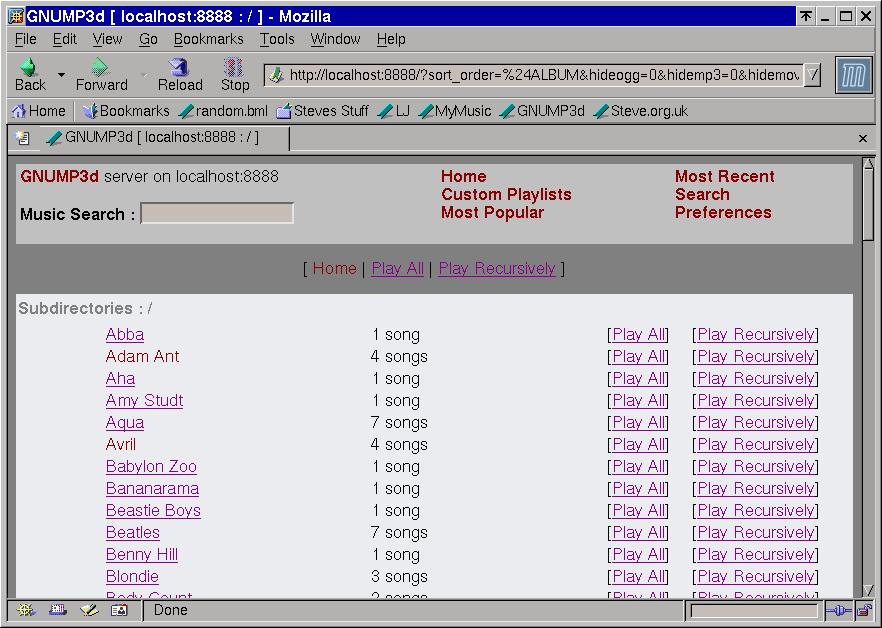Click Play All in the bracketed navigation bar
This screenshot has width=882, height=628.
398,268
